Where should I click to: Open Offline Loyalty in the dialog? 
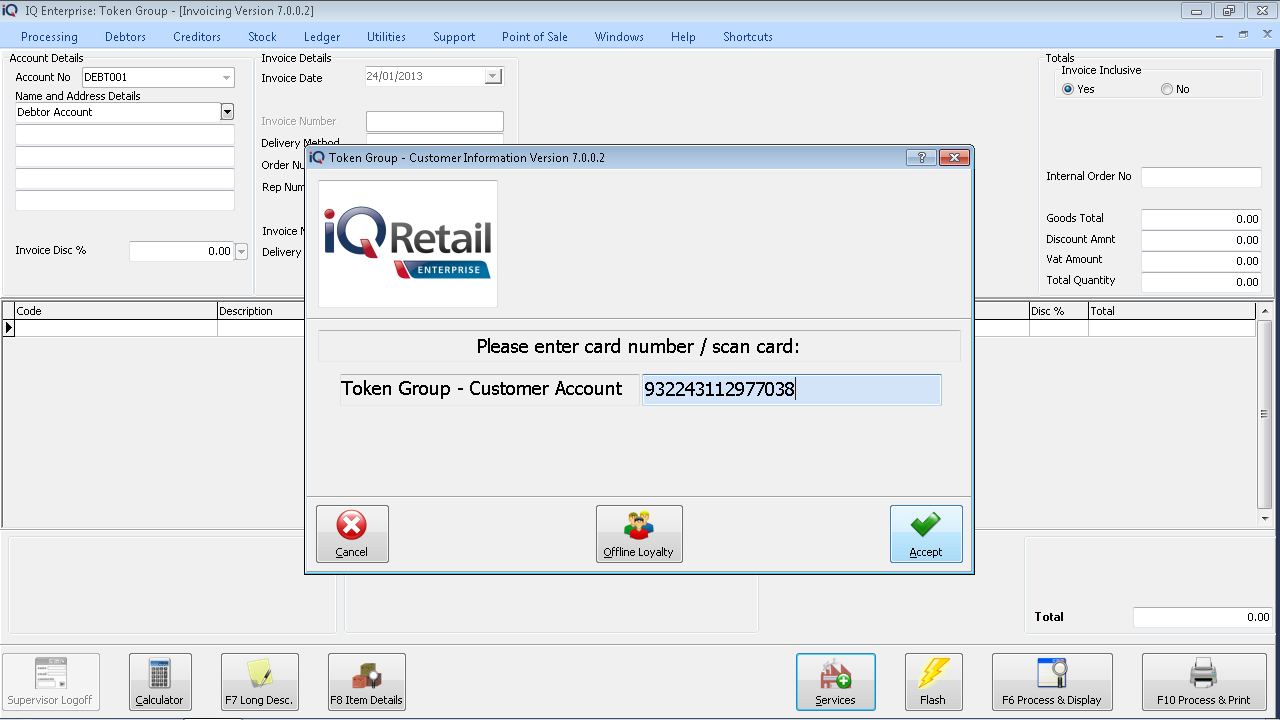639,534
